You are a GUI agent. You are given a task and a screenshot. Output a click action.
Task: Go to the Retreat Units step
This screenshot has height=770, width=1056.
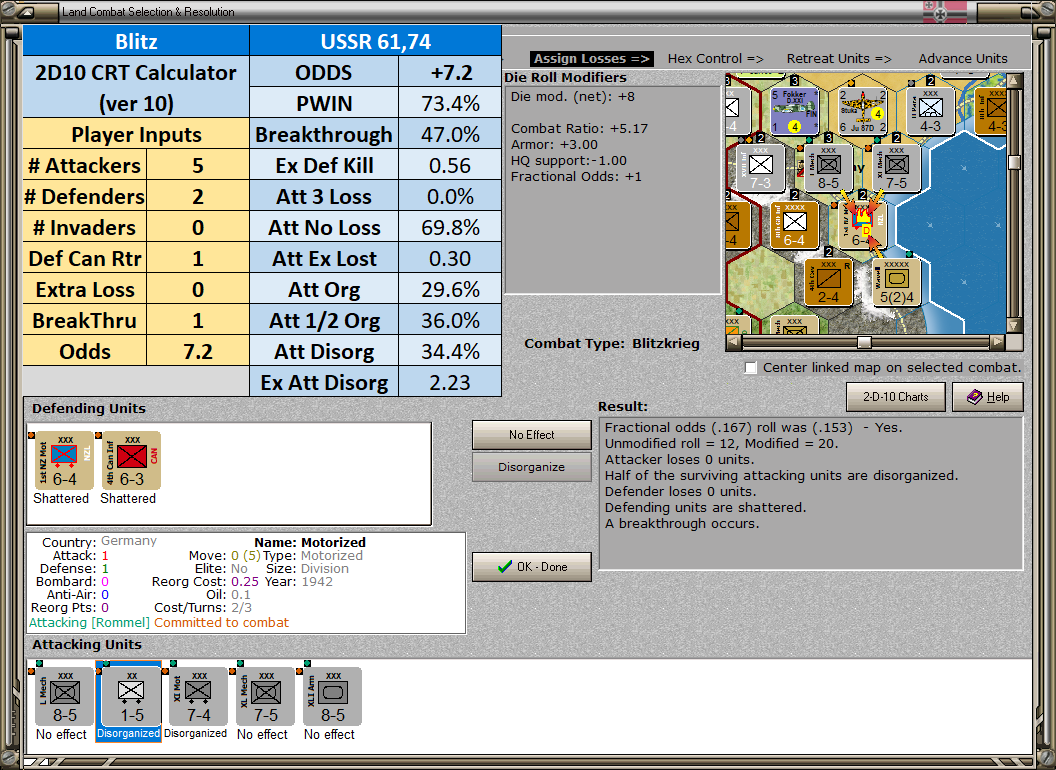pyautogui.click(x=838, y=59)
